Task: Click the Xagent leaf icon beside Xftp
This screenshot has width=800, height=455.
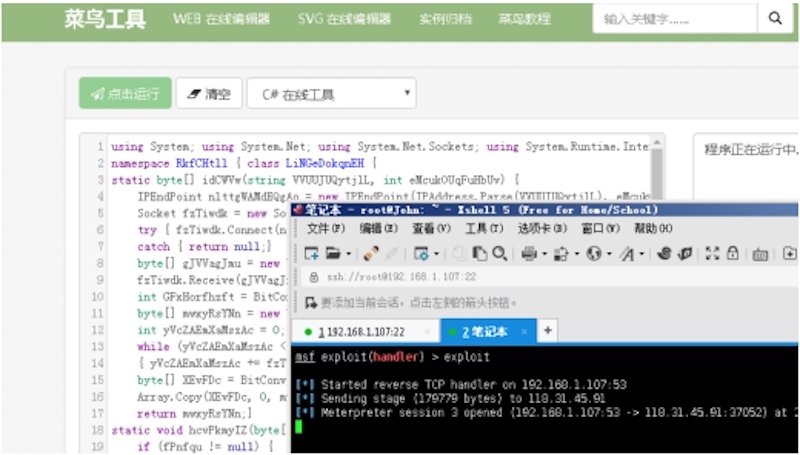Action: click(685, 253)
